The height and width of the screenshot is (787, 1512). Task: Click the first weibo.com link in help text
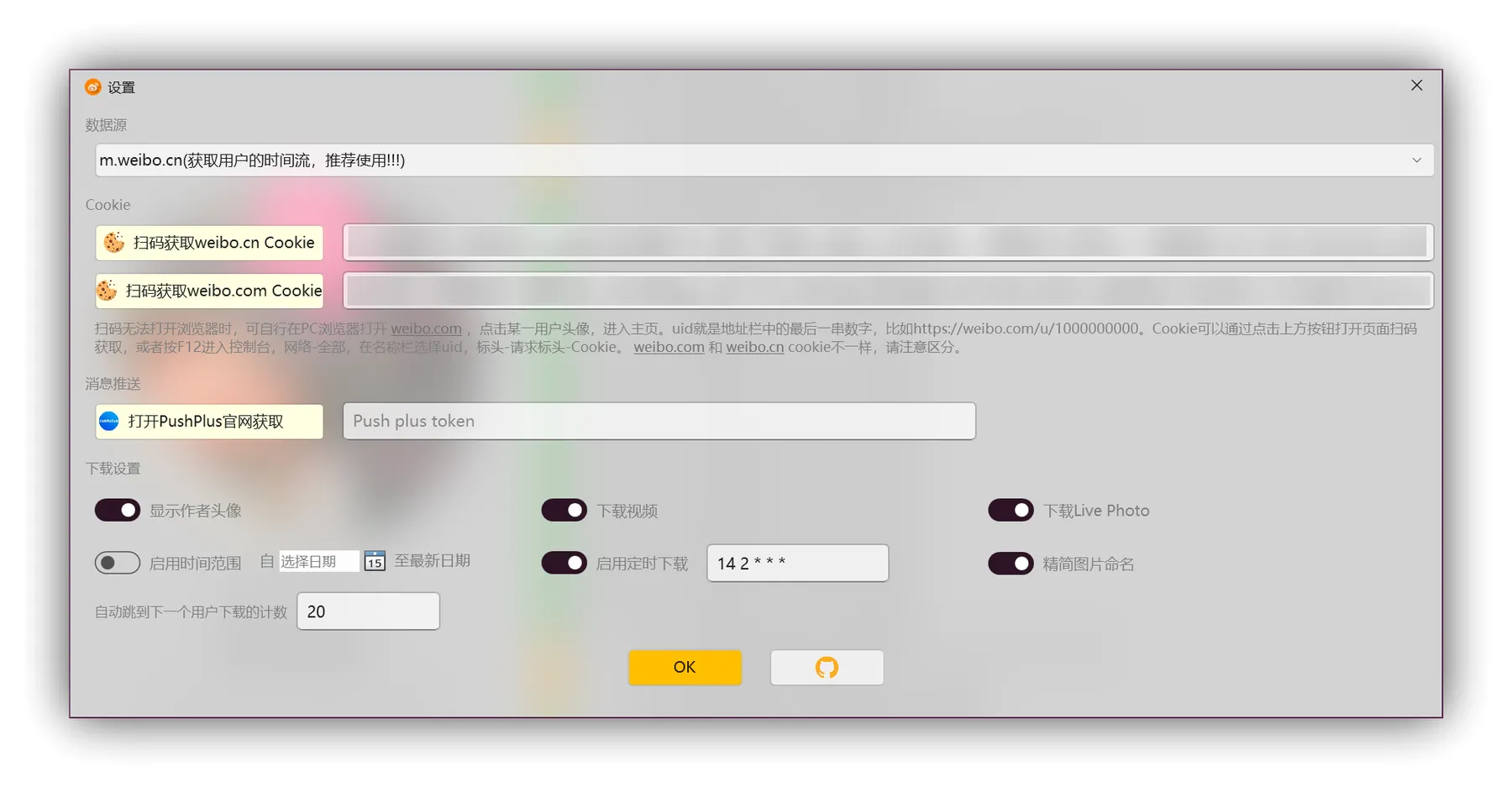(x=426, y=328)
